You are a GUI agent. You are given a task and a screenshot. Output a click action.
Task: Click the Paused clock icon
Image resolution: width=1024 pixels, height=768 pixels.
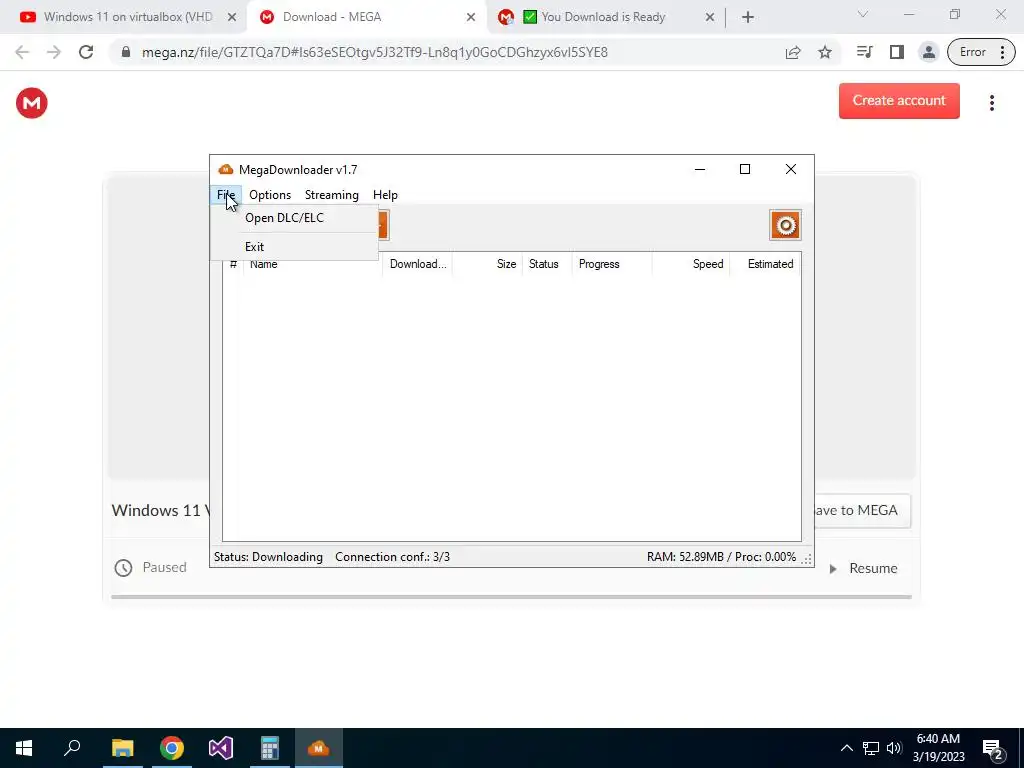pyautogui.click(x=123, y=568)
